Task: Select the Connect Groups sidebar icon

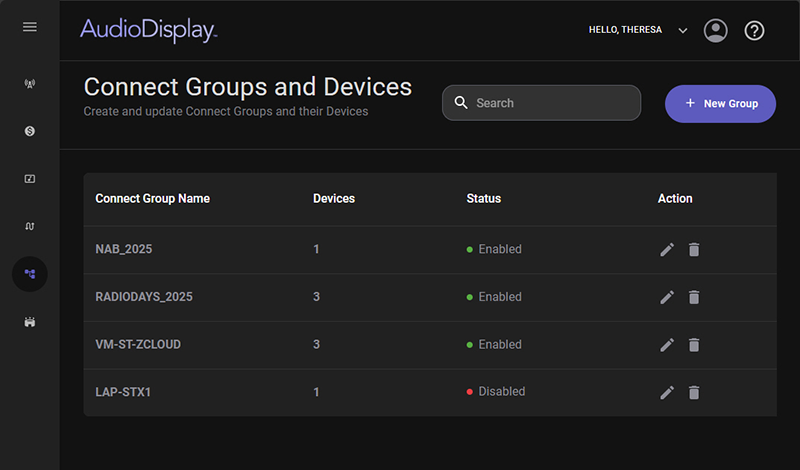Action: [x=30, y=274]
